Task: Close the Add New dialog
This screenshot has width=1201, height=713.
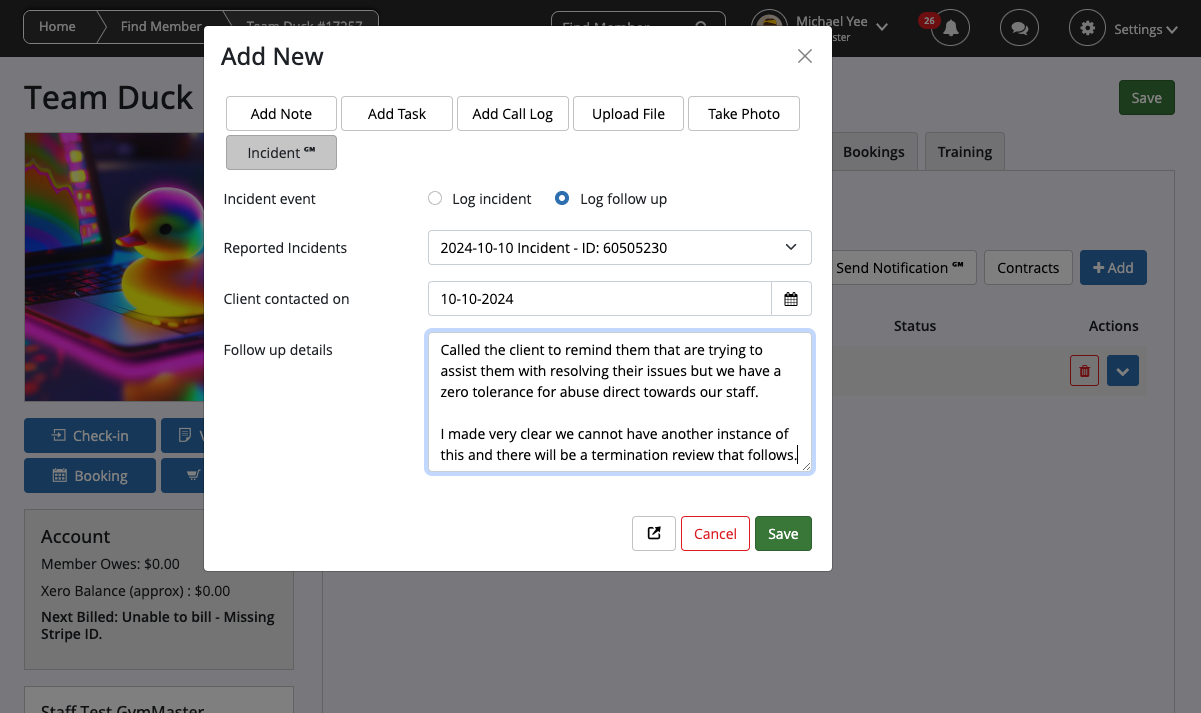Action: (x=804, y=57)
